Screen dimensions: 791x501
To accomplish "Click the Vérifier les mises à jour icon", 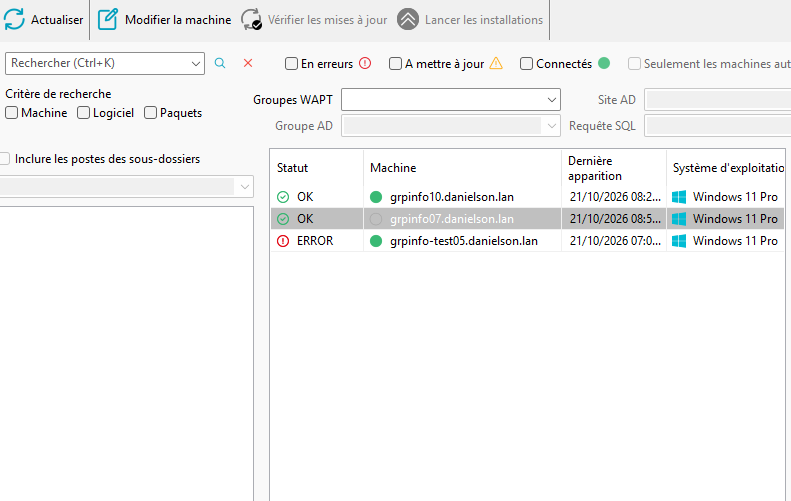I will pos(251,19).
